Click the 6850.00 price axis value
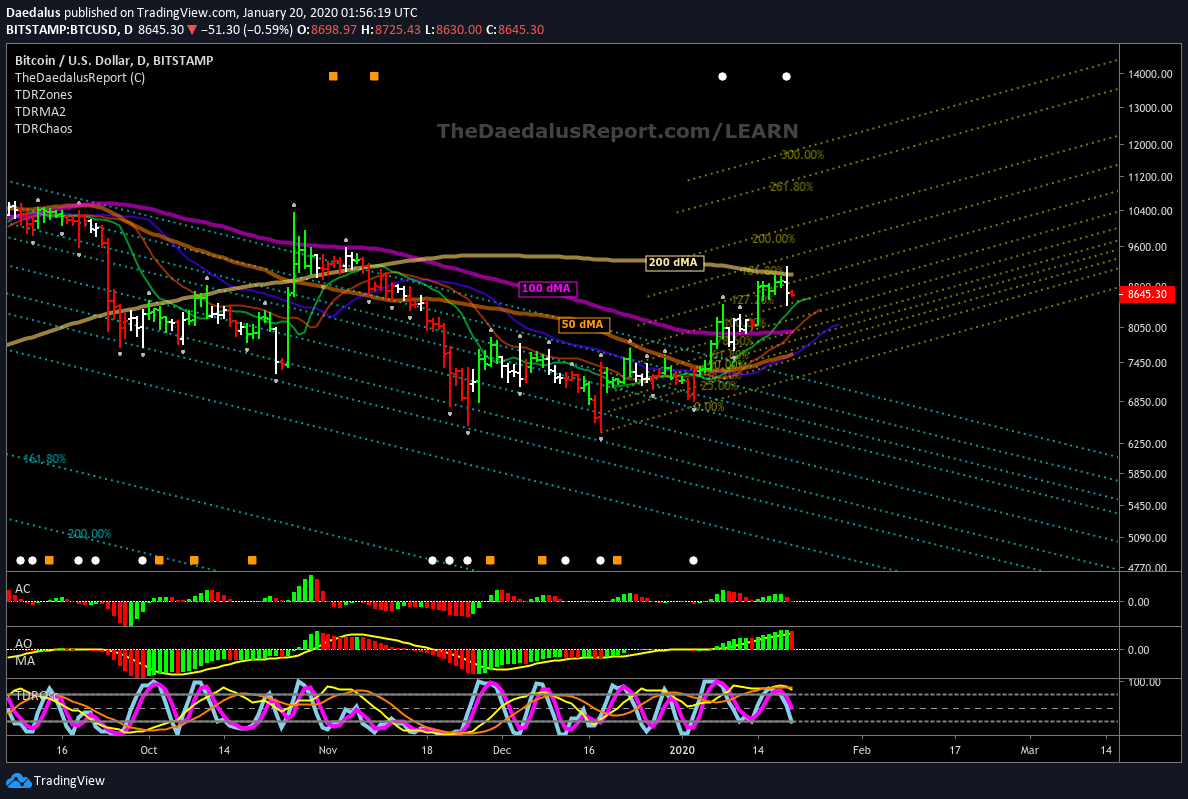This screenshot has height=799, width=1188. click(x=1147, y=402)
